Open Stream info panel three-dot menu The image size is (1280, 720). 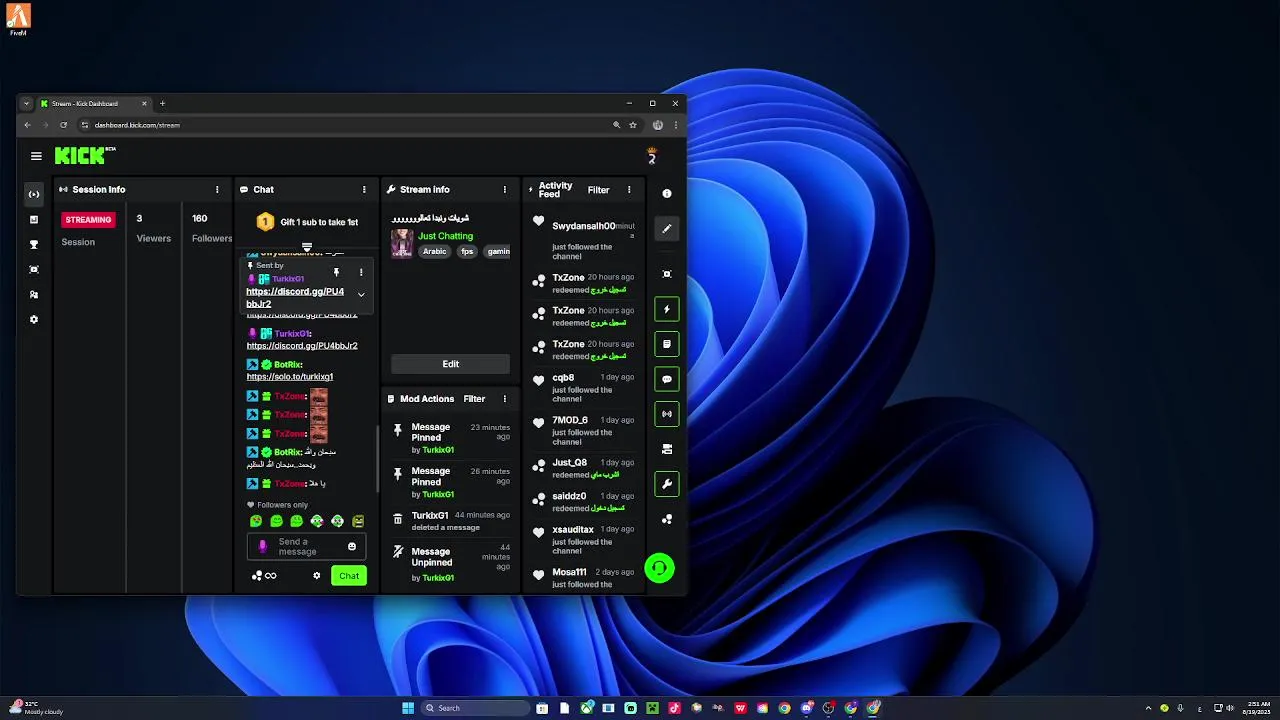point(504,189)
